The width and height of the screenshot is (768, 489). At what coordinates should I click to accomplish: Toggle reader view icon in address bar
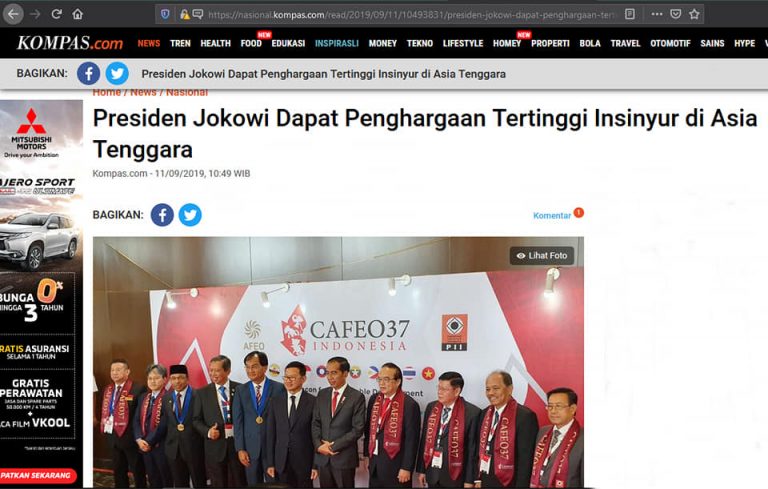click(630, 14)
